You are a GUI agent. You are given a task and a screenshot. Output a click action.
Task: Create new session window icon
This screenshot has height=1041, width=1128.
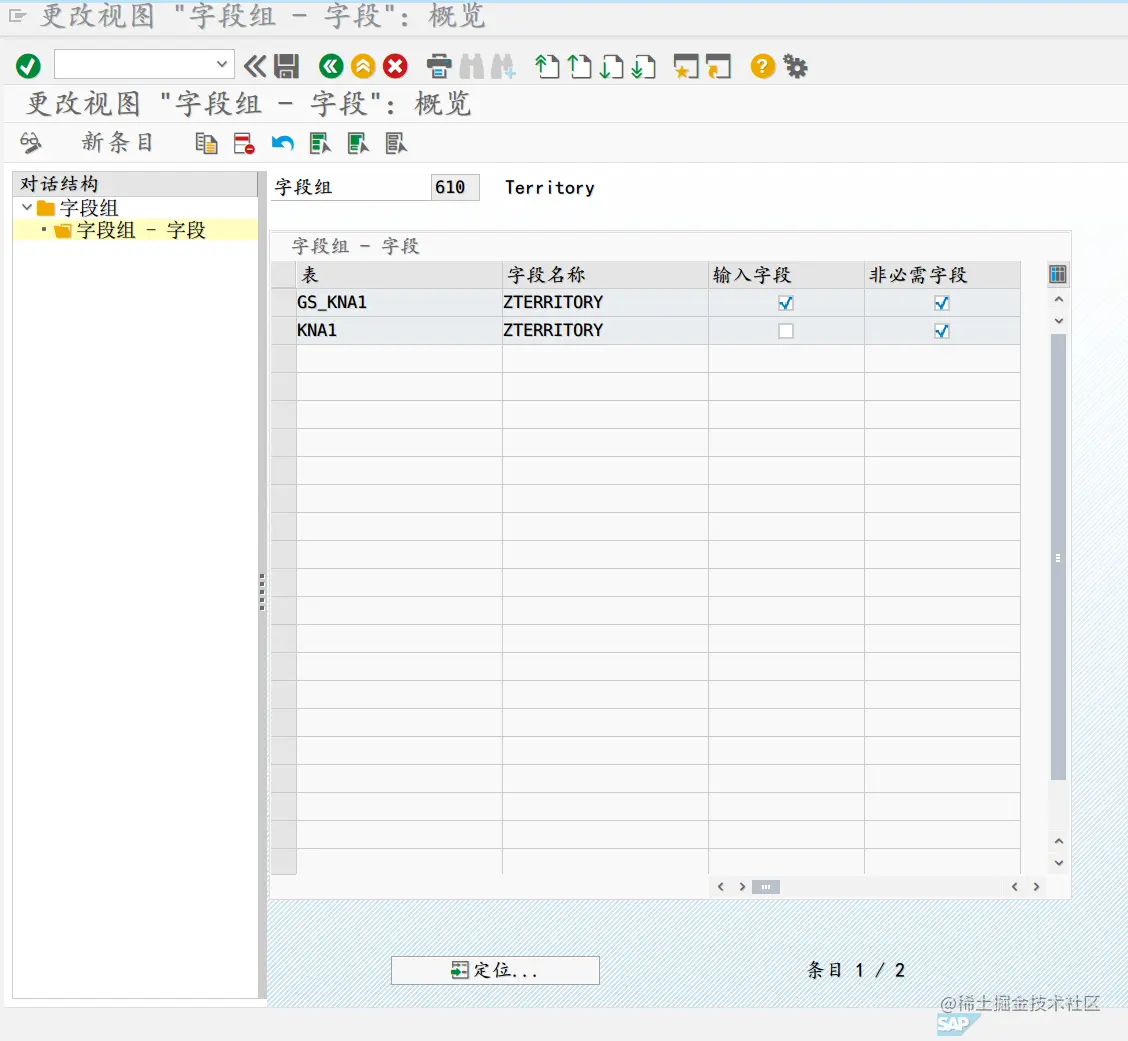(686, 67)
